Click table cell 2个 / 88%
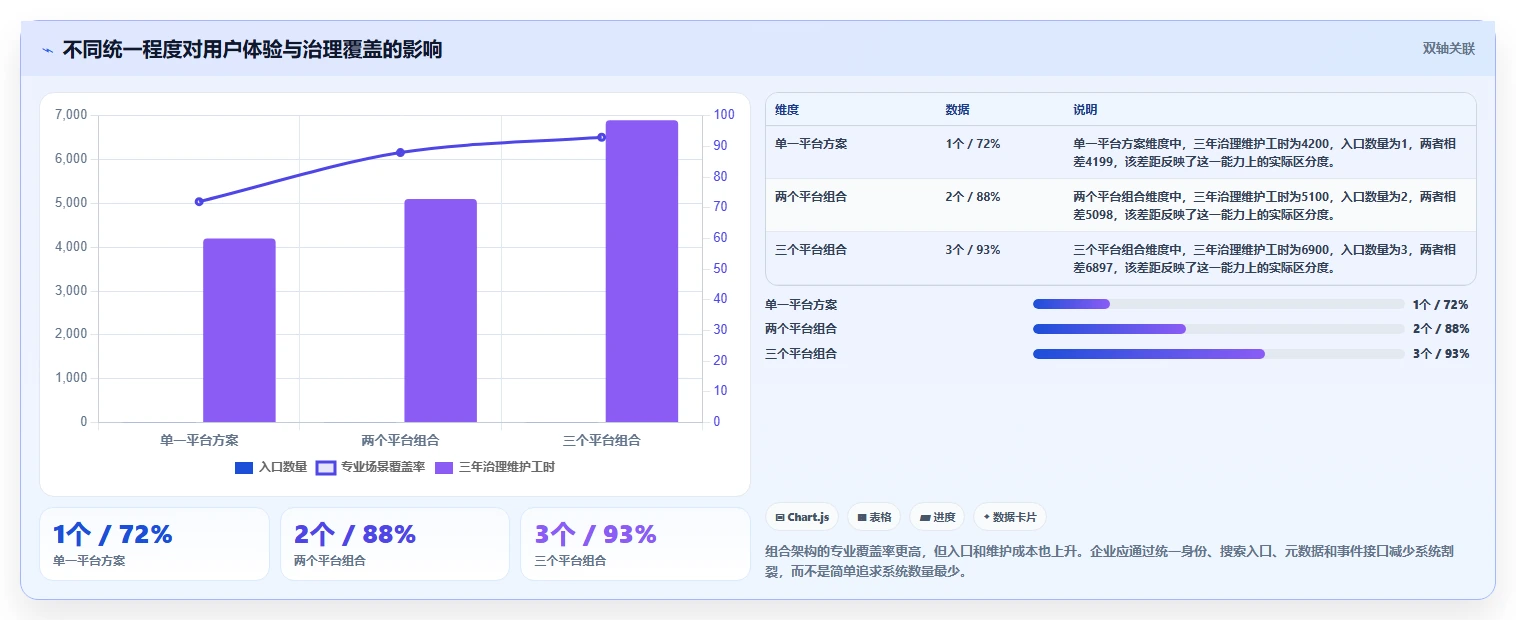This screenshot has width=1516, height=620. (x=973, y=197)
